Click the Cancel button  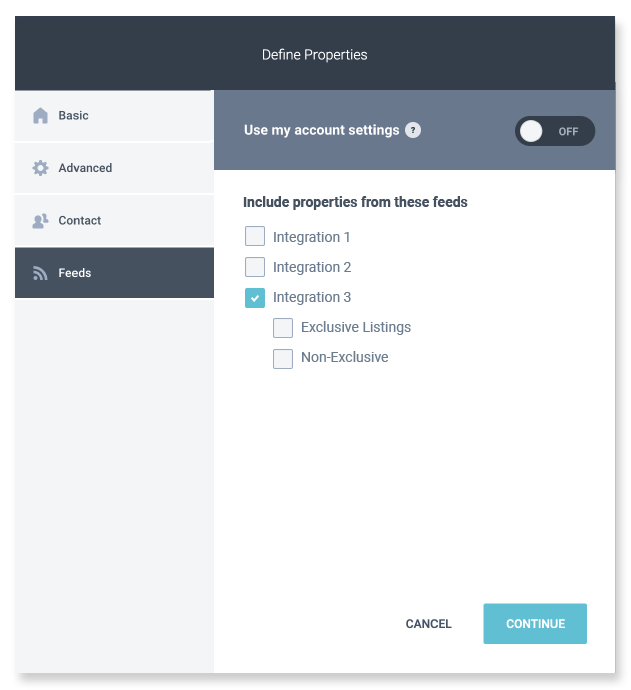(x=428, y=624)
